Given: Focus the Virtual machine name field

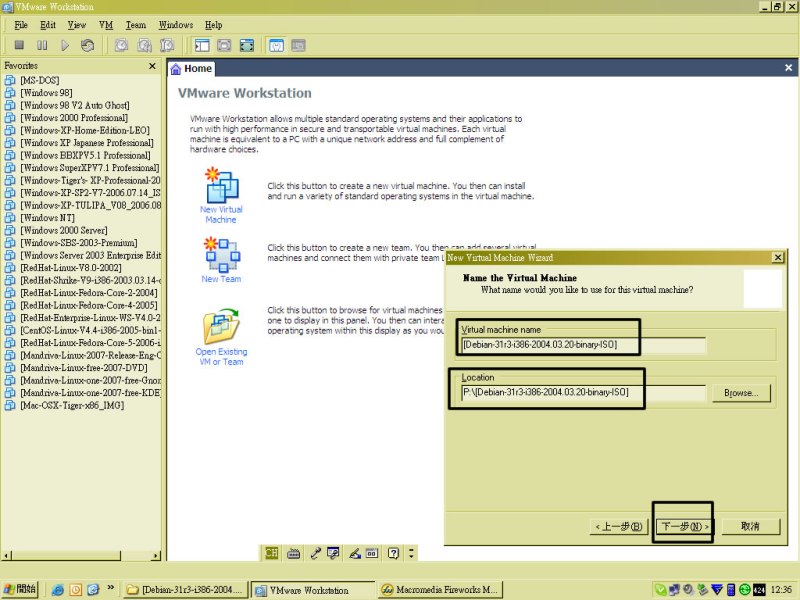Looking at the screenshot, I should [x=583, y=345].
